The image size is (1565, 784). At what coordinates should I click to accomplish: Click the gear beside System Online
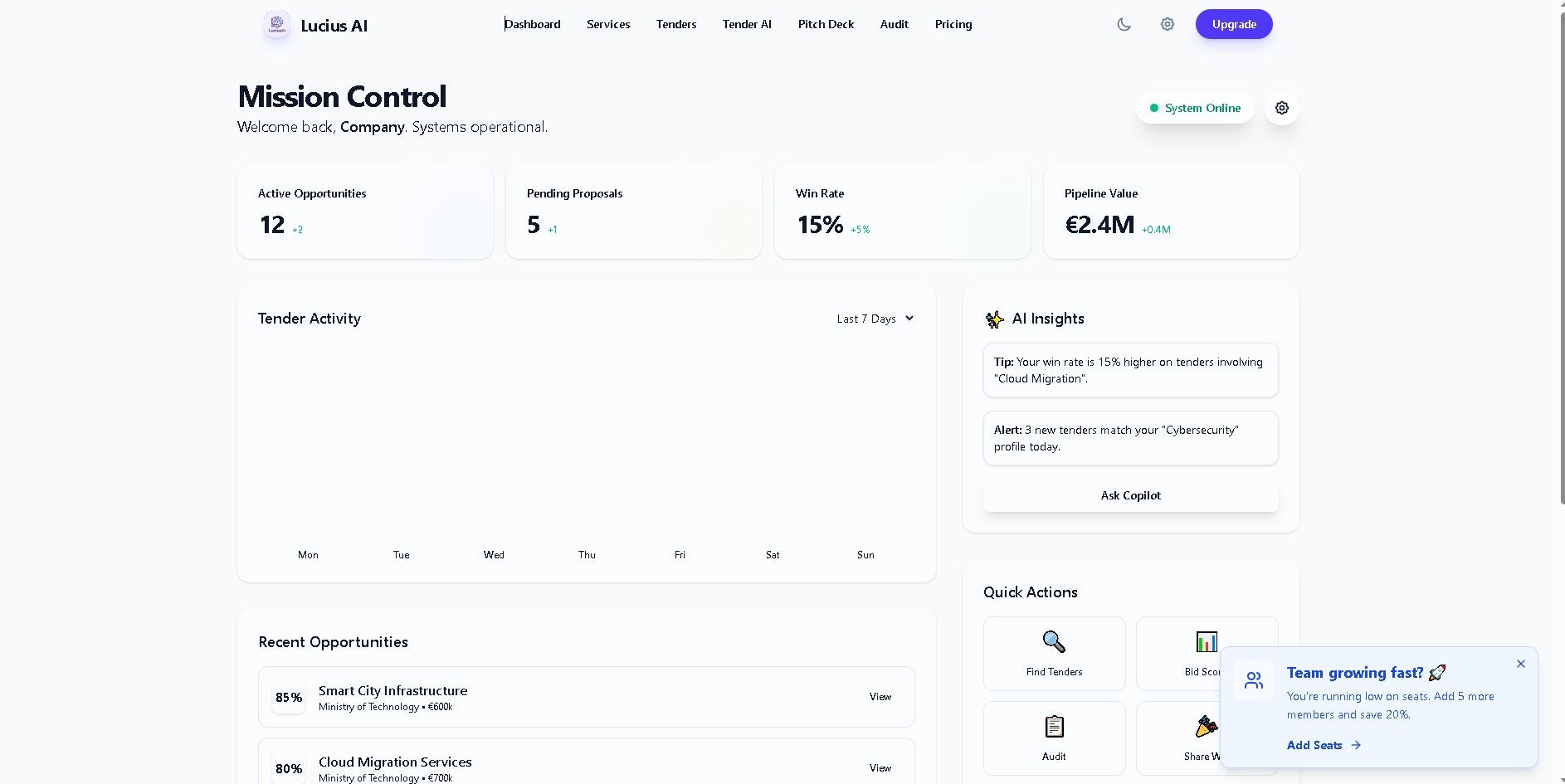[x=1280, y=108]
